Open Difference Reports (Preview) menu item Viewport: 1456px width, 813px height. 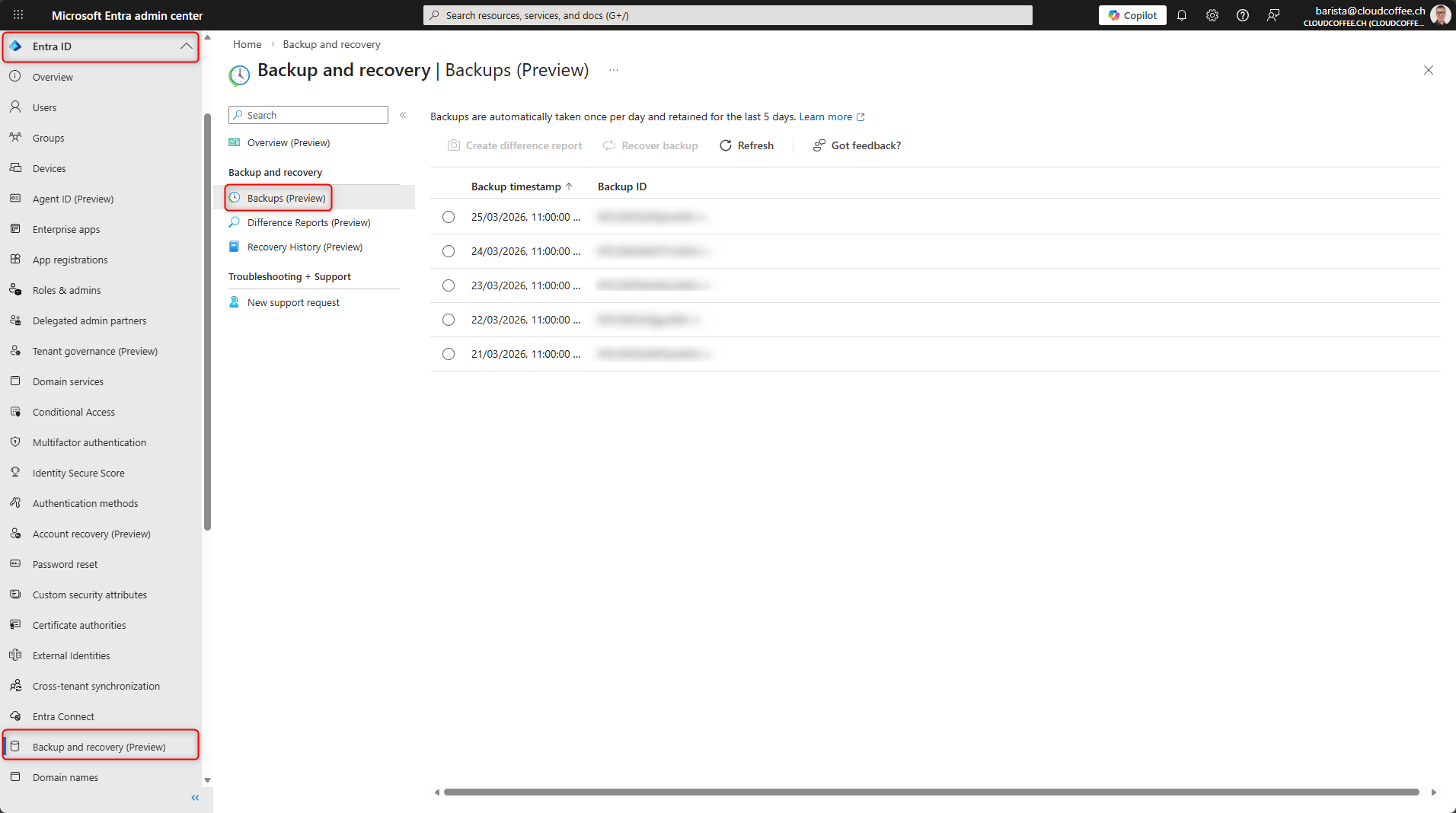(x=308, y=222)
